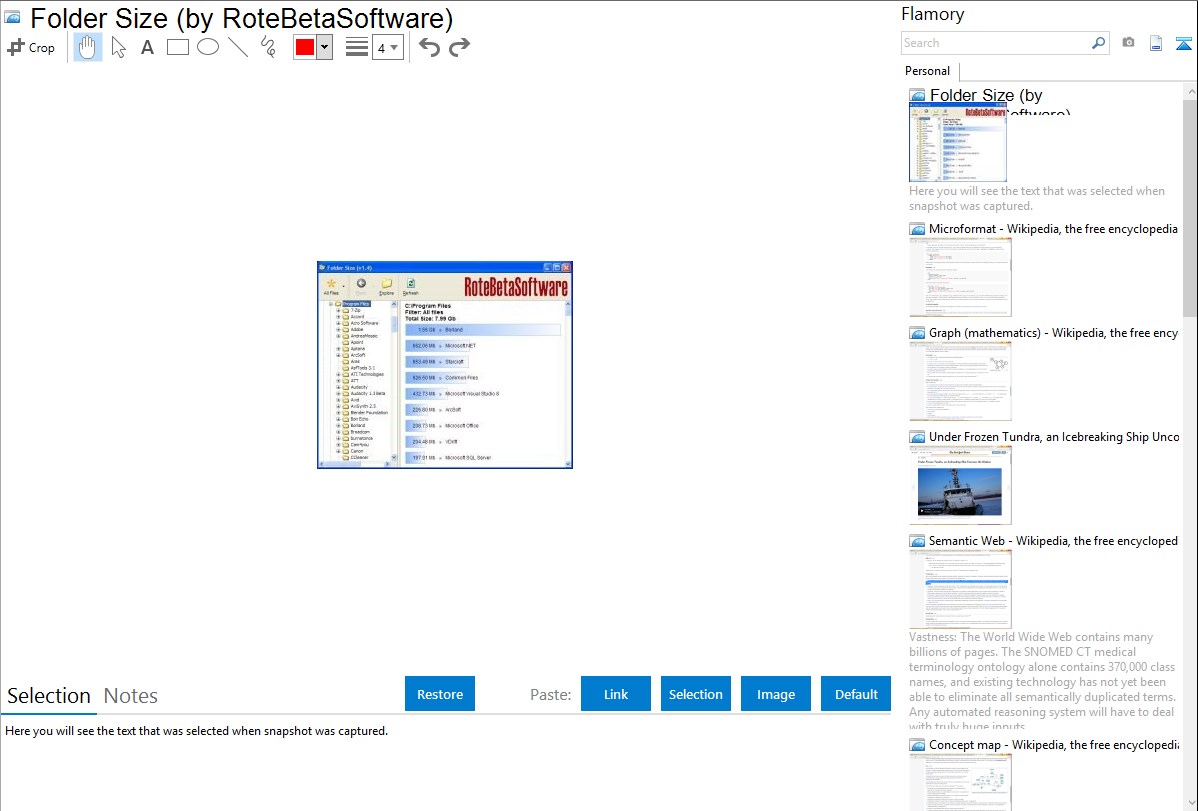Click the line thickness icon
Image resolution: width=1198 pixels, height=811 pixels.
(356, 47)
